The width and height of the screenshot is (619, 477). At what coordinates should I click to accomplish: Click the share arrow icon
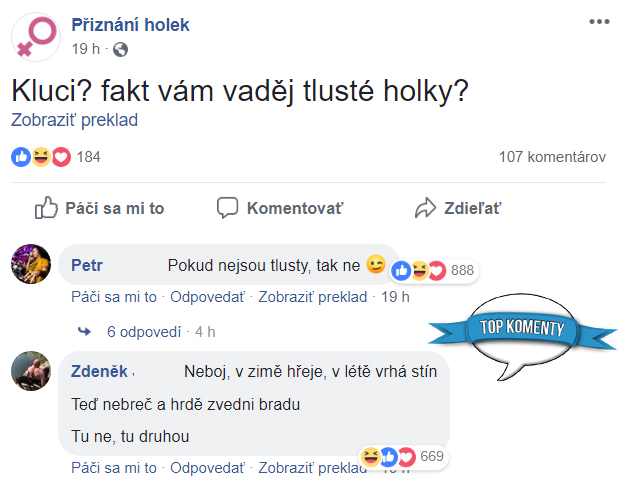(425, 208)
